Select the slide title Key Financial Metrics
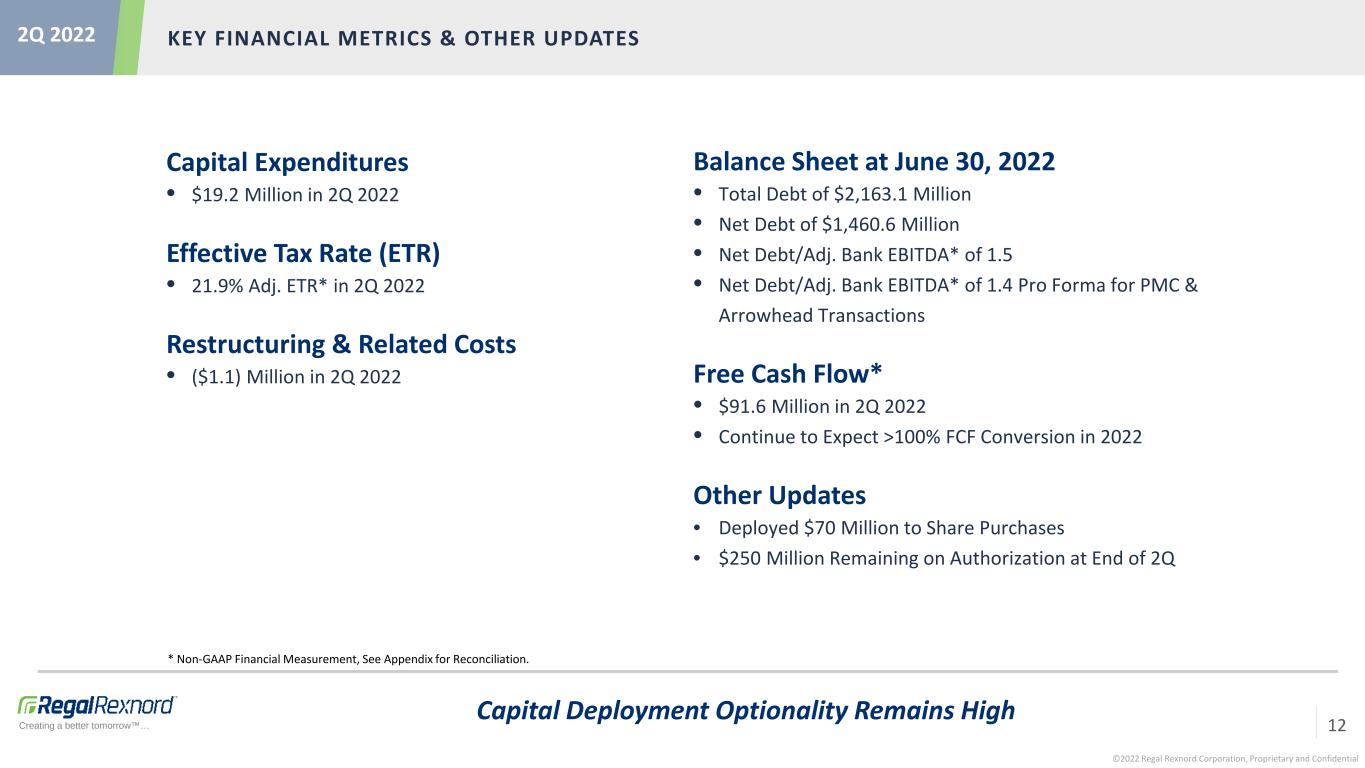This screenshot has width=1365, height=768. (x=403, y=38)
